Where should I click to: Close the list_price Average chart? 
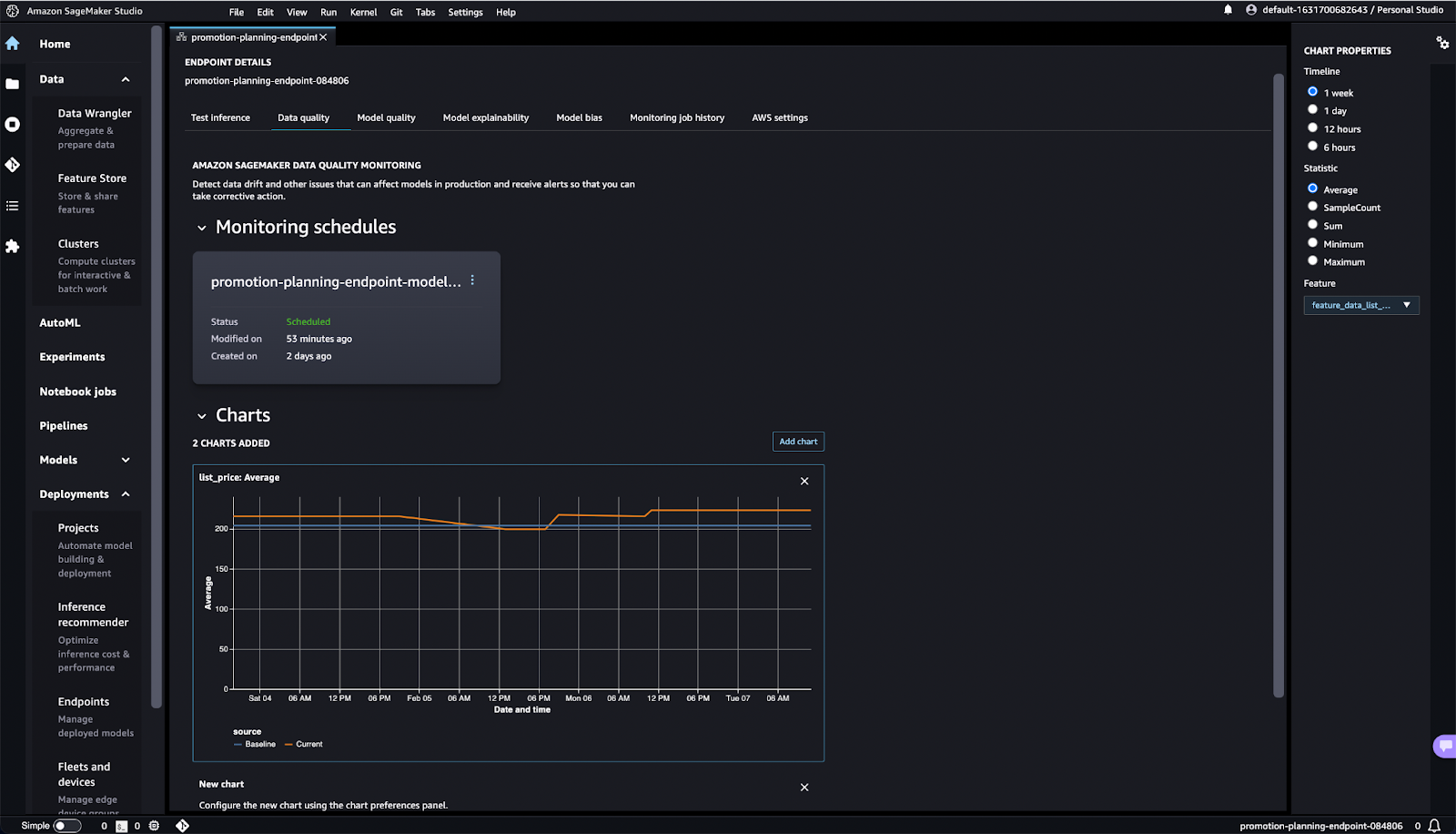click(804, 481)
